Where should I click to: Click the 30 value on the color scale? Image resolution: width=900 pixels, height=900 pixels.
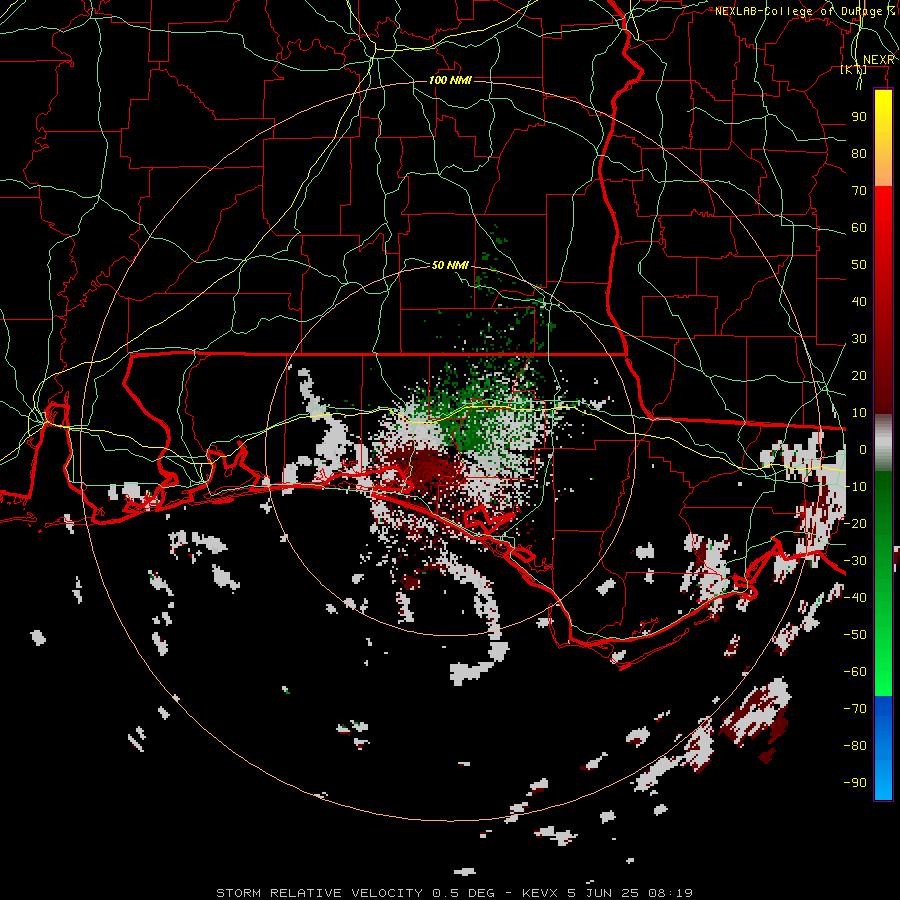click(859, 339)
